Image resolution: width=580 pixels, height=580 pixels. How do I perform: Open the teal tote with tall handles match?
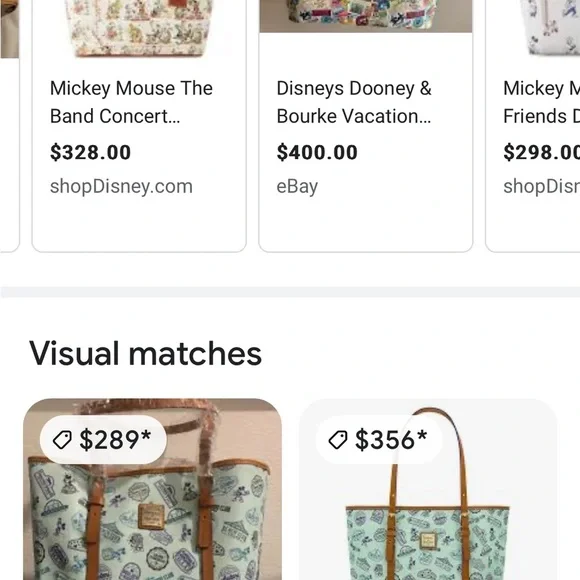428,489
